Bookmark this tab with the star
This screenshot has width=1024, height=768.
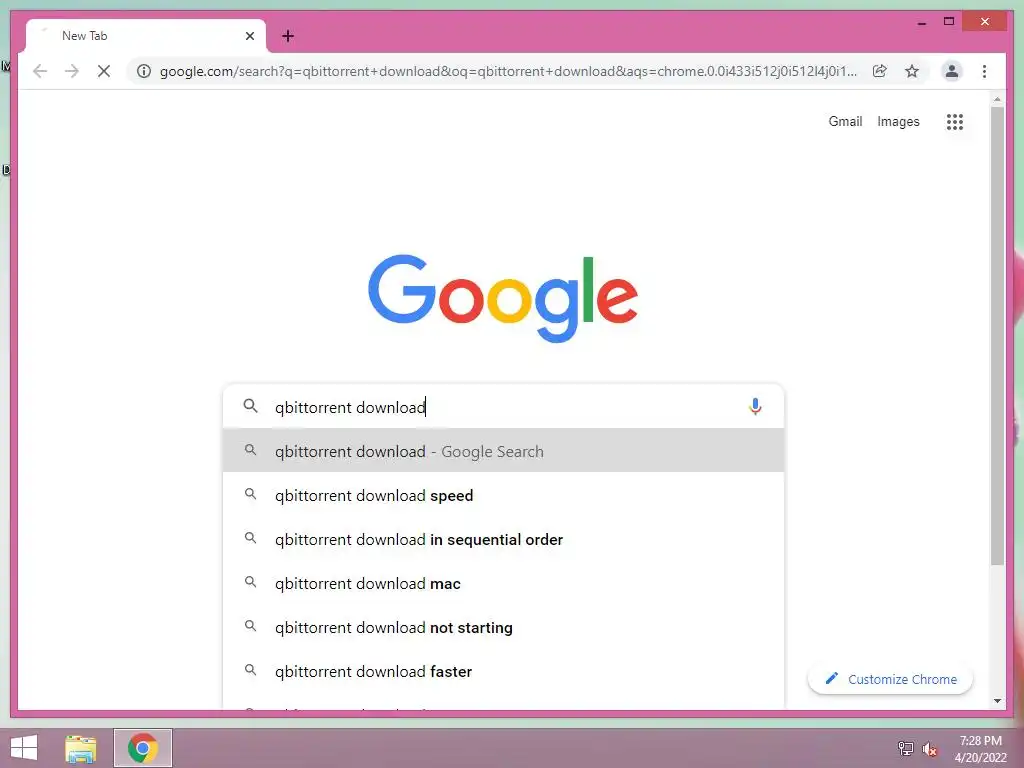(x=912, y=71)
